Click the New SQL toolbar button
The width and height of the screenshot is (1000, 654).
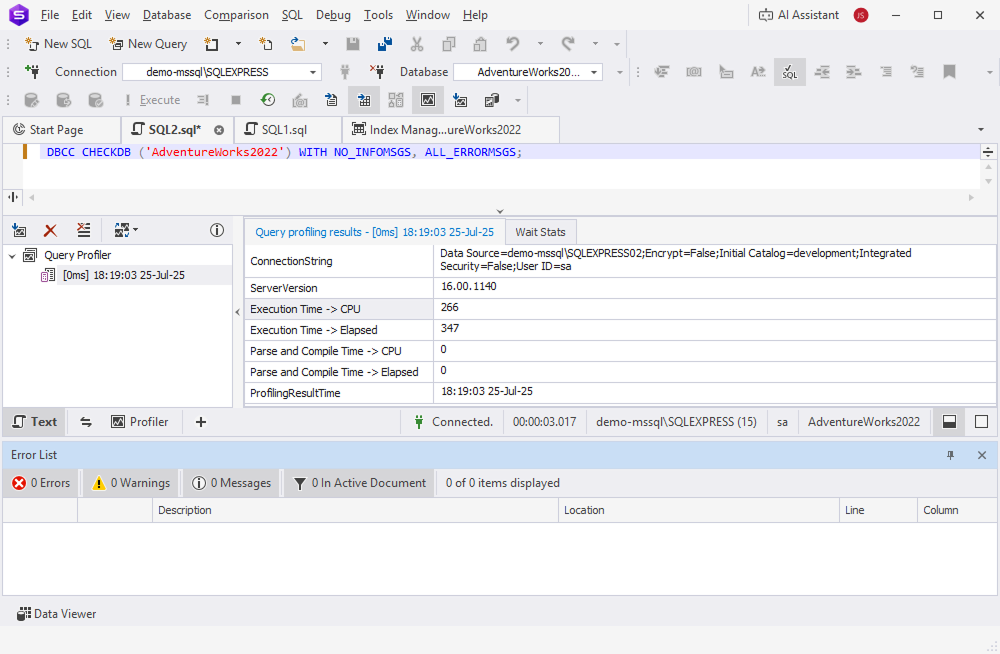click(58, 44)
